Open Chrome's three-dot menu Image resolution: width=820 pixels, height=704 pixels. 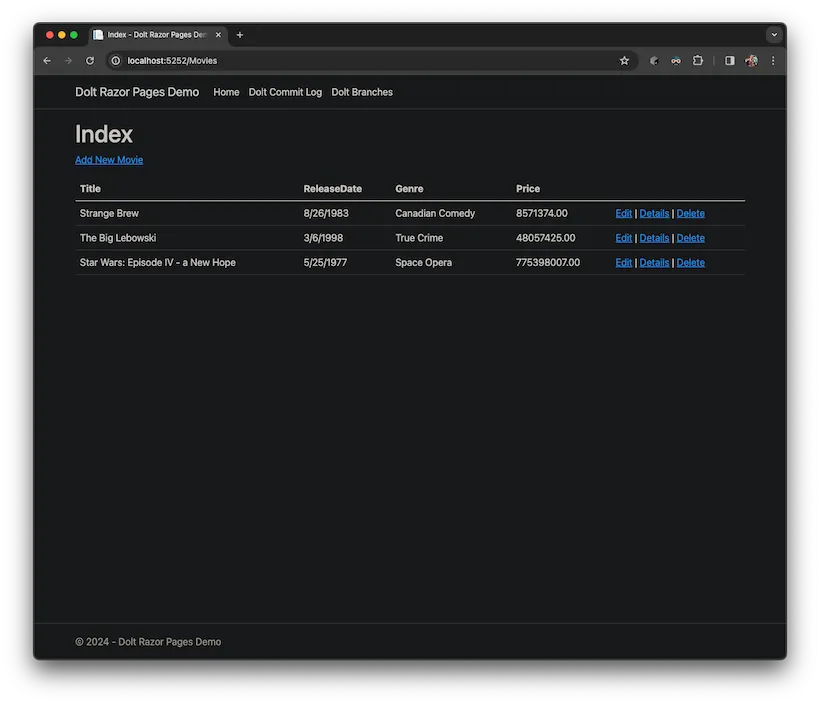point(772,61)
